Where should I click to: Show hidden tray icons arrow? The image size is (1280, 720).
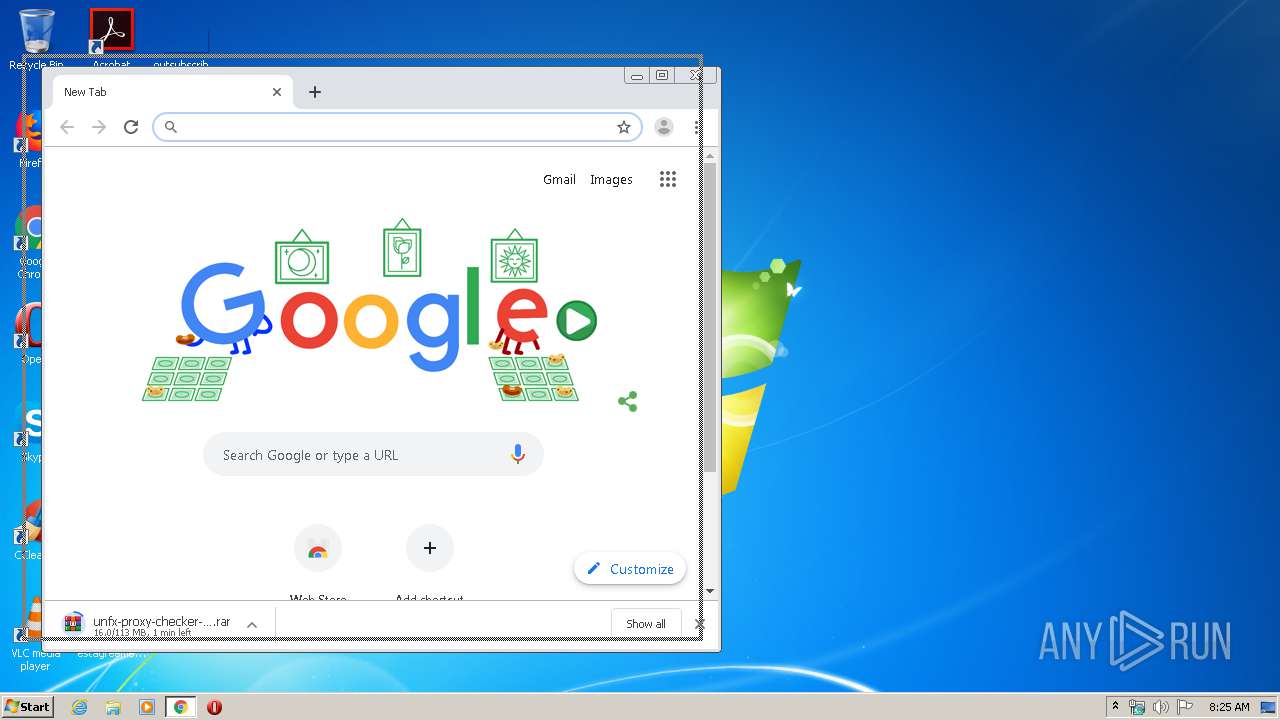click(1115, 707)
